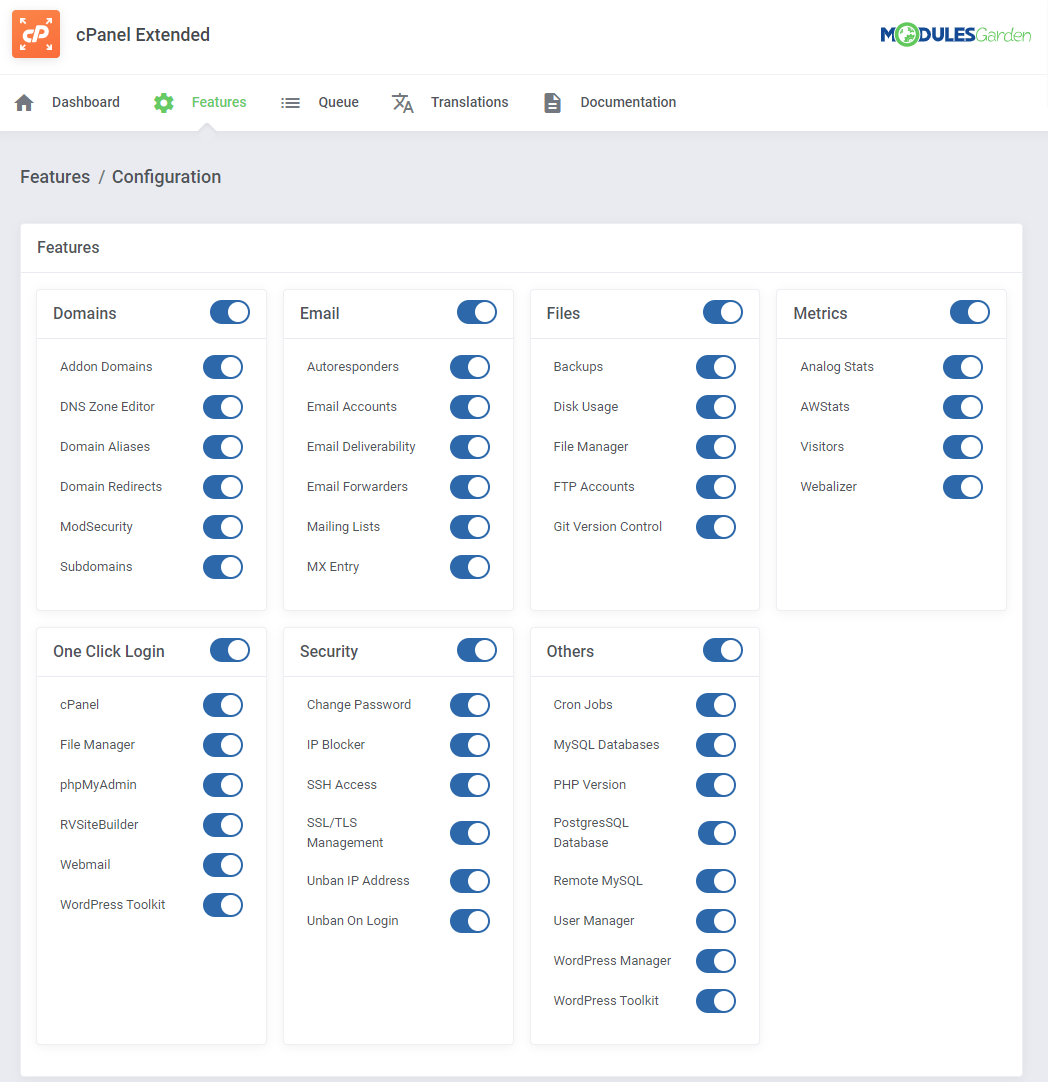Click the ModulesGarden logo

pos(956,35)
